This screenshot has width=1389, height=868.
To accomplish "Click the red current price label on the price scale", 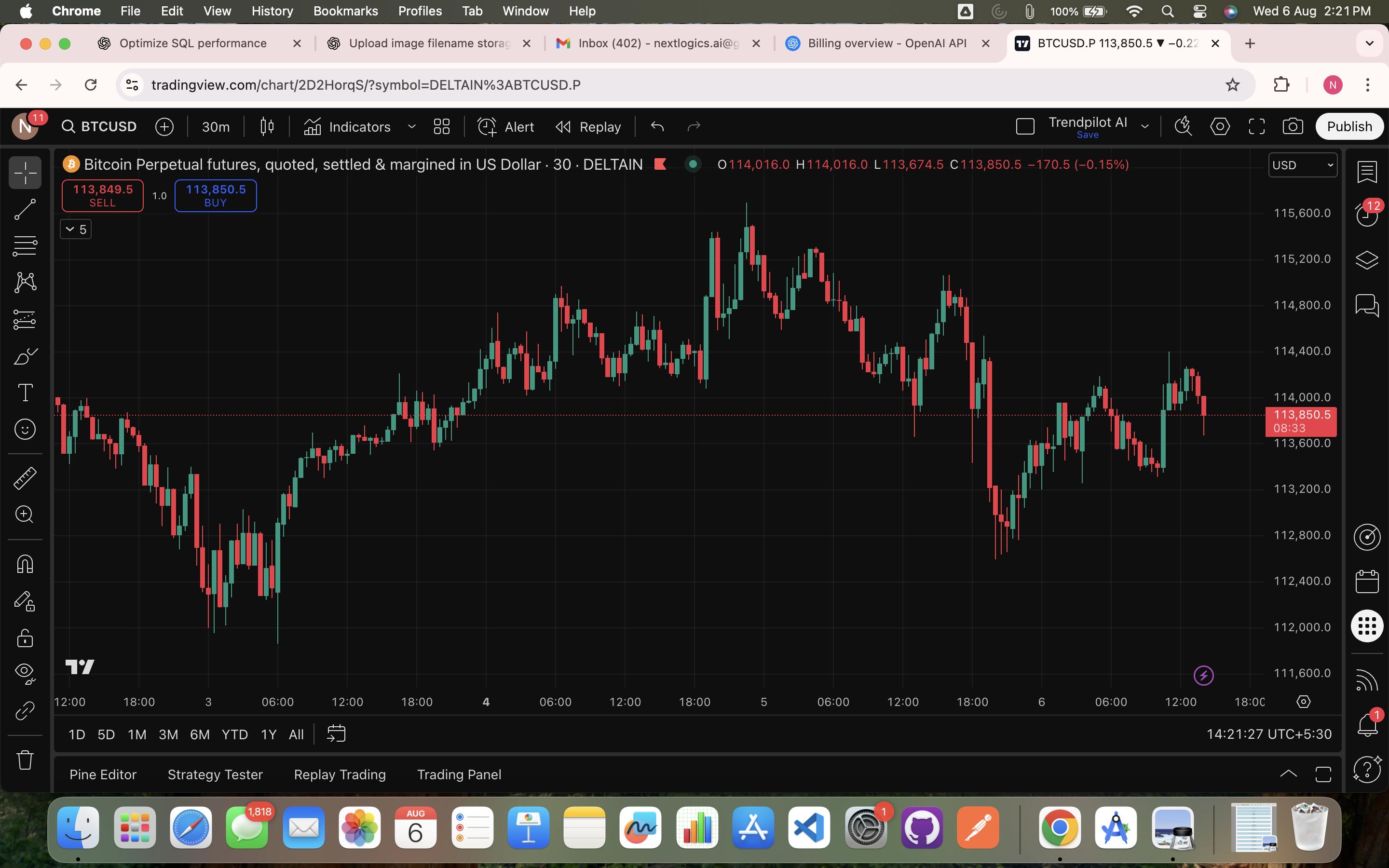I will point(1301,421).
